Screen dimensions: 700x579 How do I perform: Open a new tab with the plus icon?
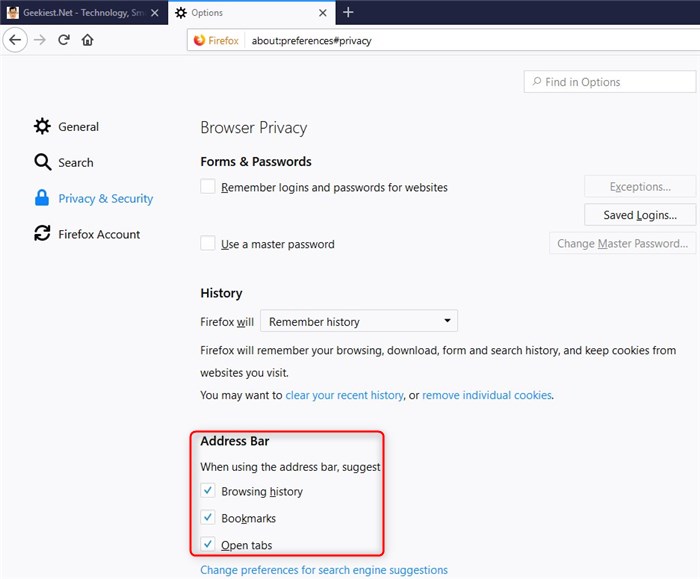tap(348, 12)
